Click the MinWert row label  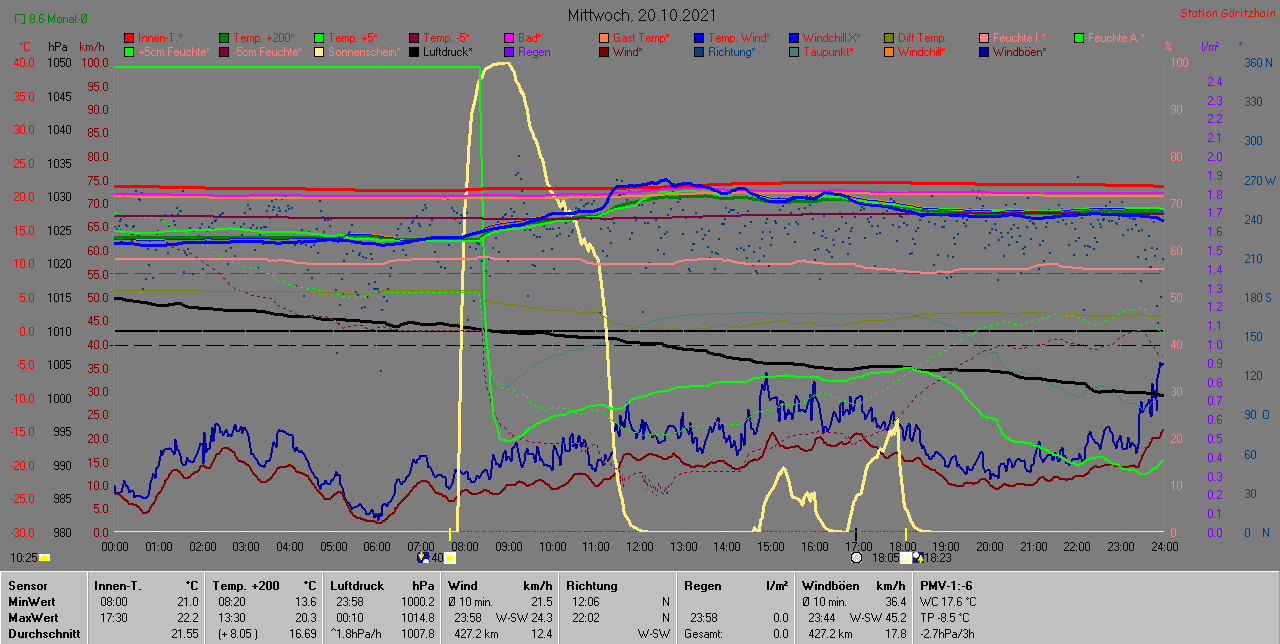(31, 601)
